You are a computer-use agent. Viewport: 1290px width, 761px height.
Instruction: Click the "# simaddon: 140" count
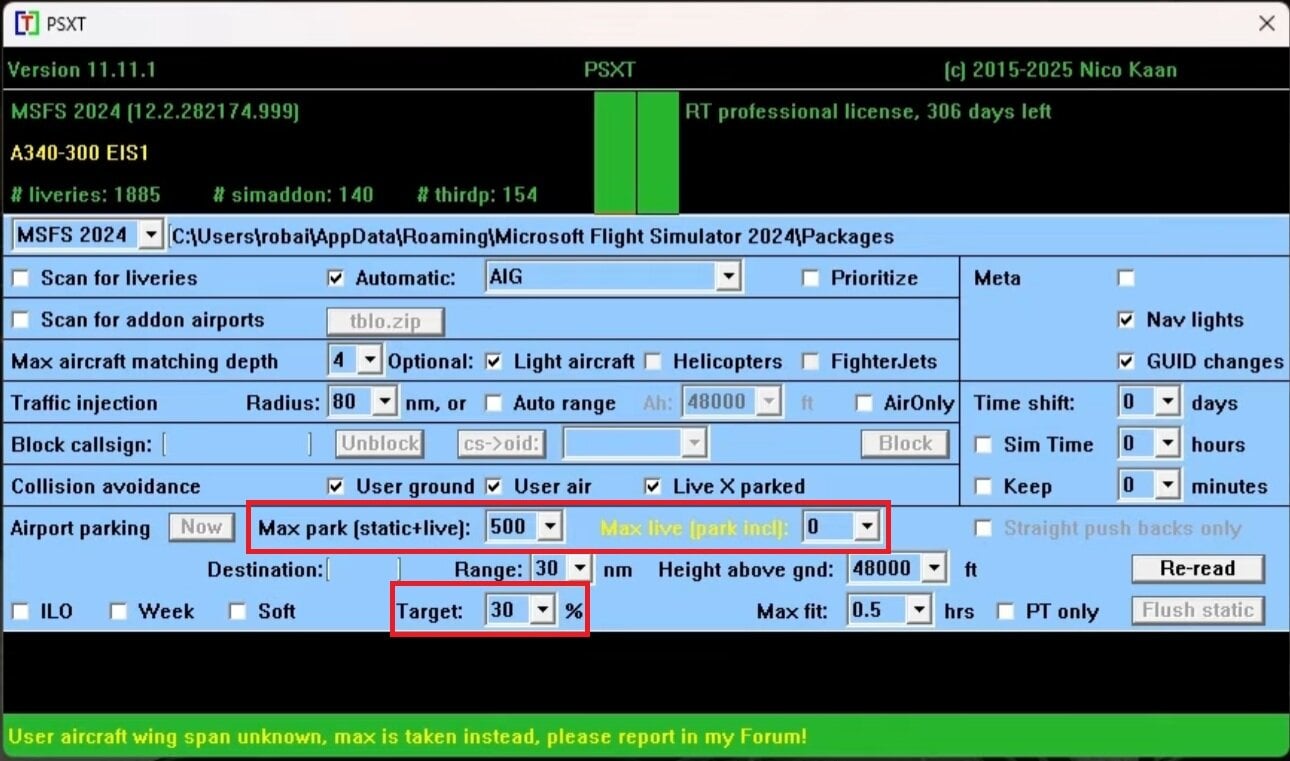coord(293,195)
